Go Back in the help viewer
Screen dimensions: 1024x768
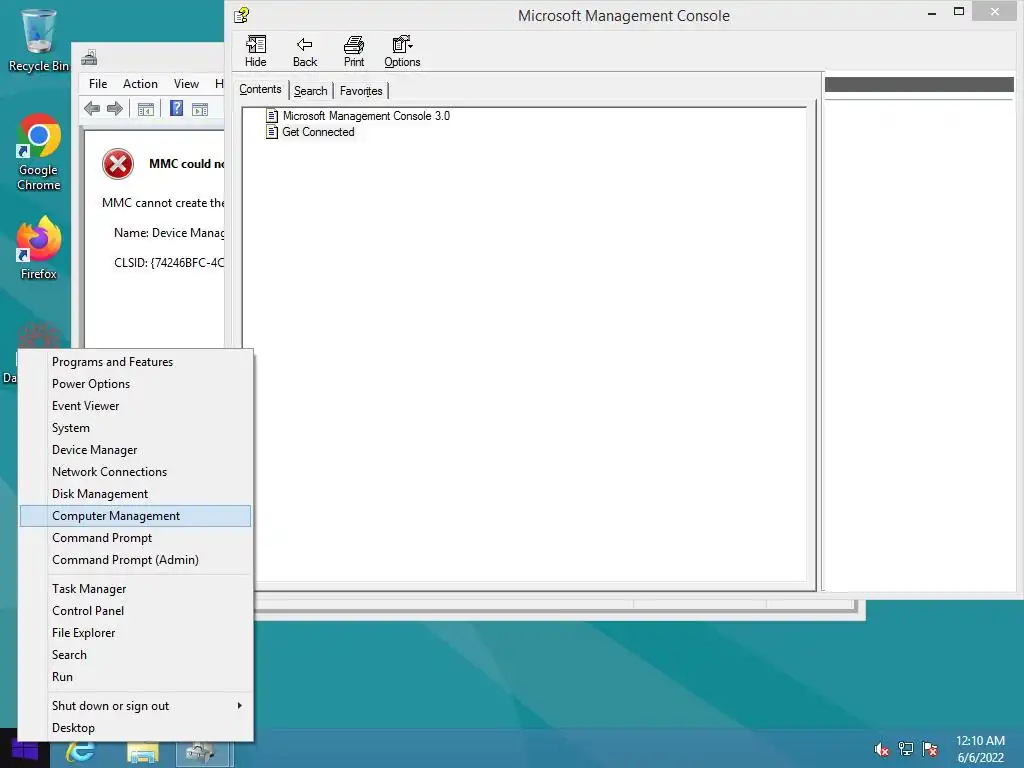click(x=304, y=51)
